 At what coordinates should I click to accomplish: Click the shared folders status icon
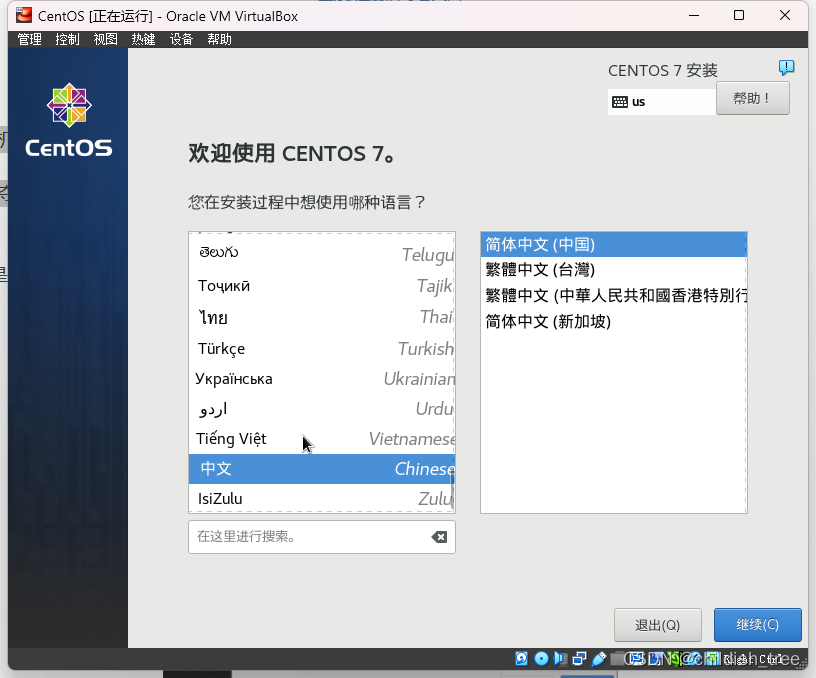tap(618, 658)
